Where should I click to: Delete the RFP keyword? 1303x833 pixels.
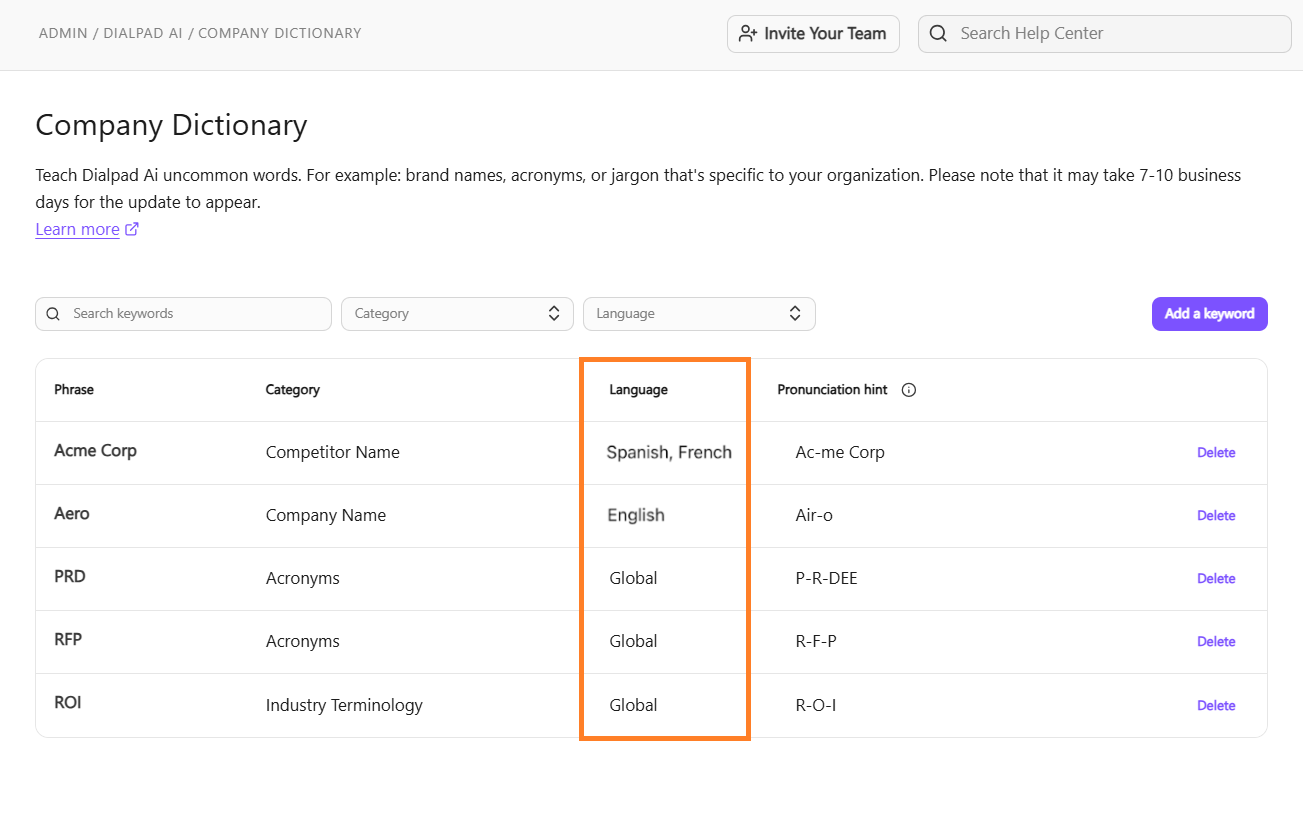click(x=1216, y=642)
